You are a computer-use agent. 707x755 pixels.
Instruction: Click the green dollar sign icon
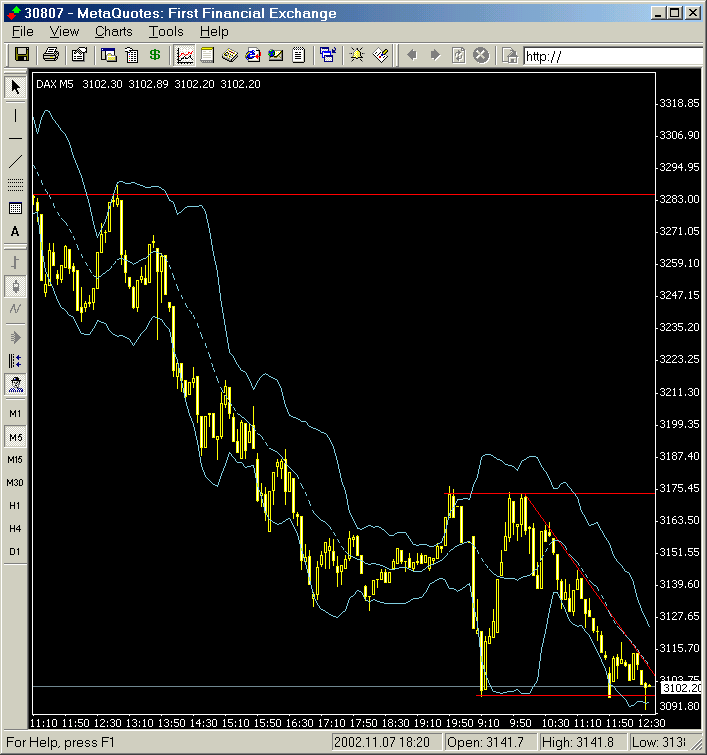[x=155, y=55]
